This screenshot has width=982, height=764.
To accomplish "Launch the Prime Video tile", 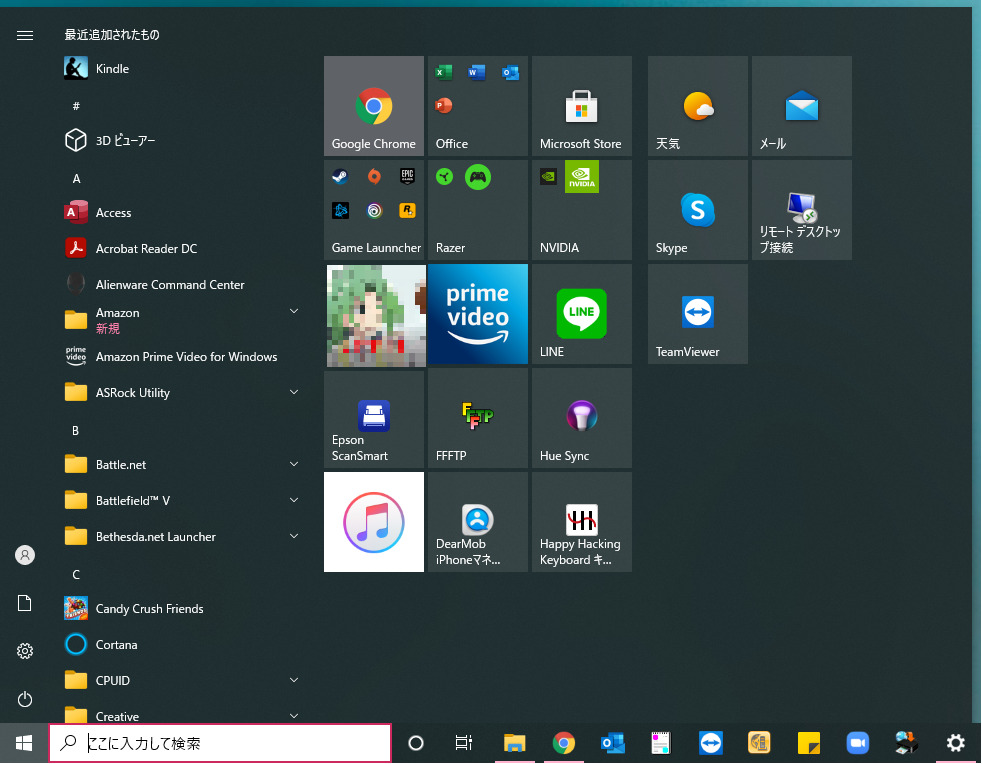I will (478, 314).
